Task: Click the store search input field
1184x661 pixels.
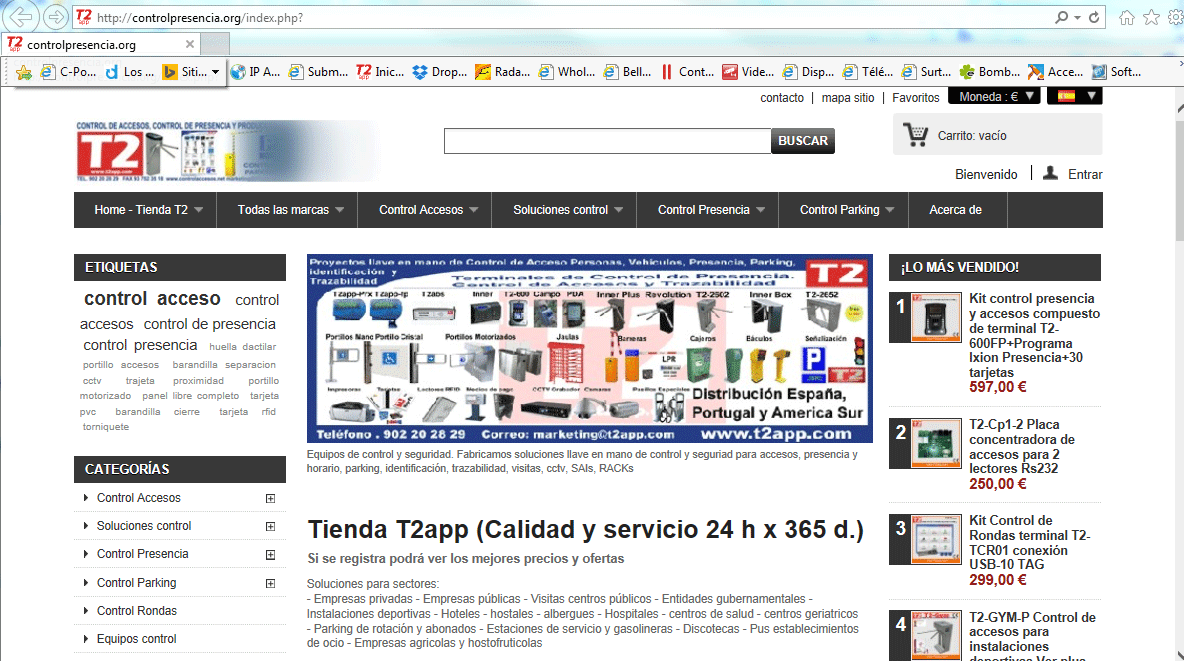Action: (x=607, y=141)
